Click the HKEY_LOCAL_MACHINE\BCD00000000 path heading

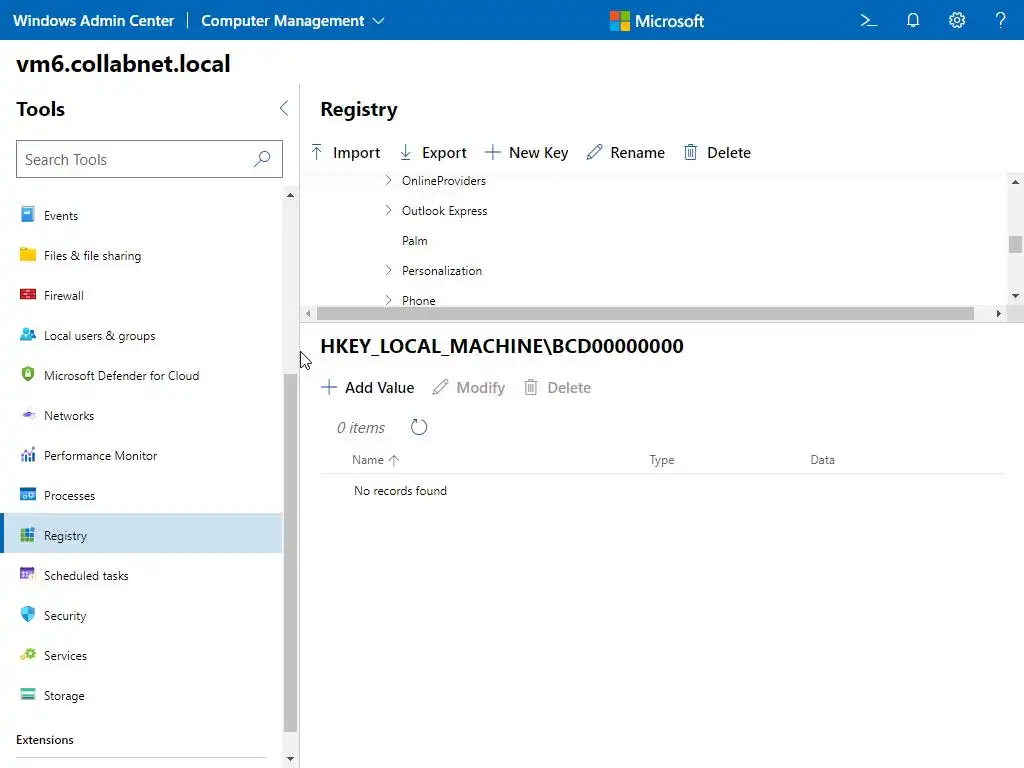502,346
